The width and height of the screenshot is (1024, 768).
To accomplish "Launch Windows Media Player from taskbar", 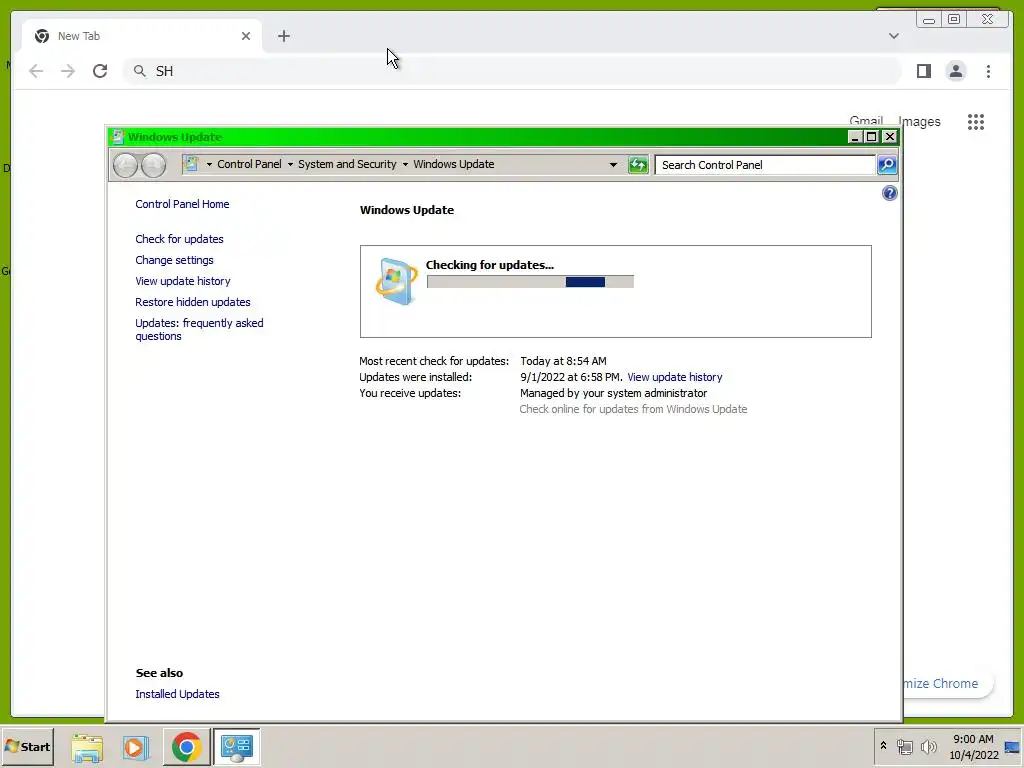I will (x=136, y=747).
